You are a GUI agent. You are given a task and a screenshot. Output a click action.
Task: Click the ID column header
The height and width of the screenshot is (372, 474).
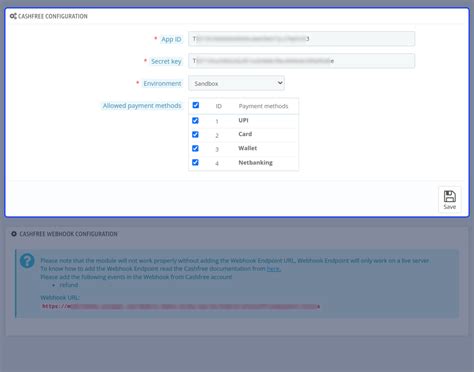[219, 106]
